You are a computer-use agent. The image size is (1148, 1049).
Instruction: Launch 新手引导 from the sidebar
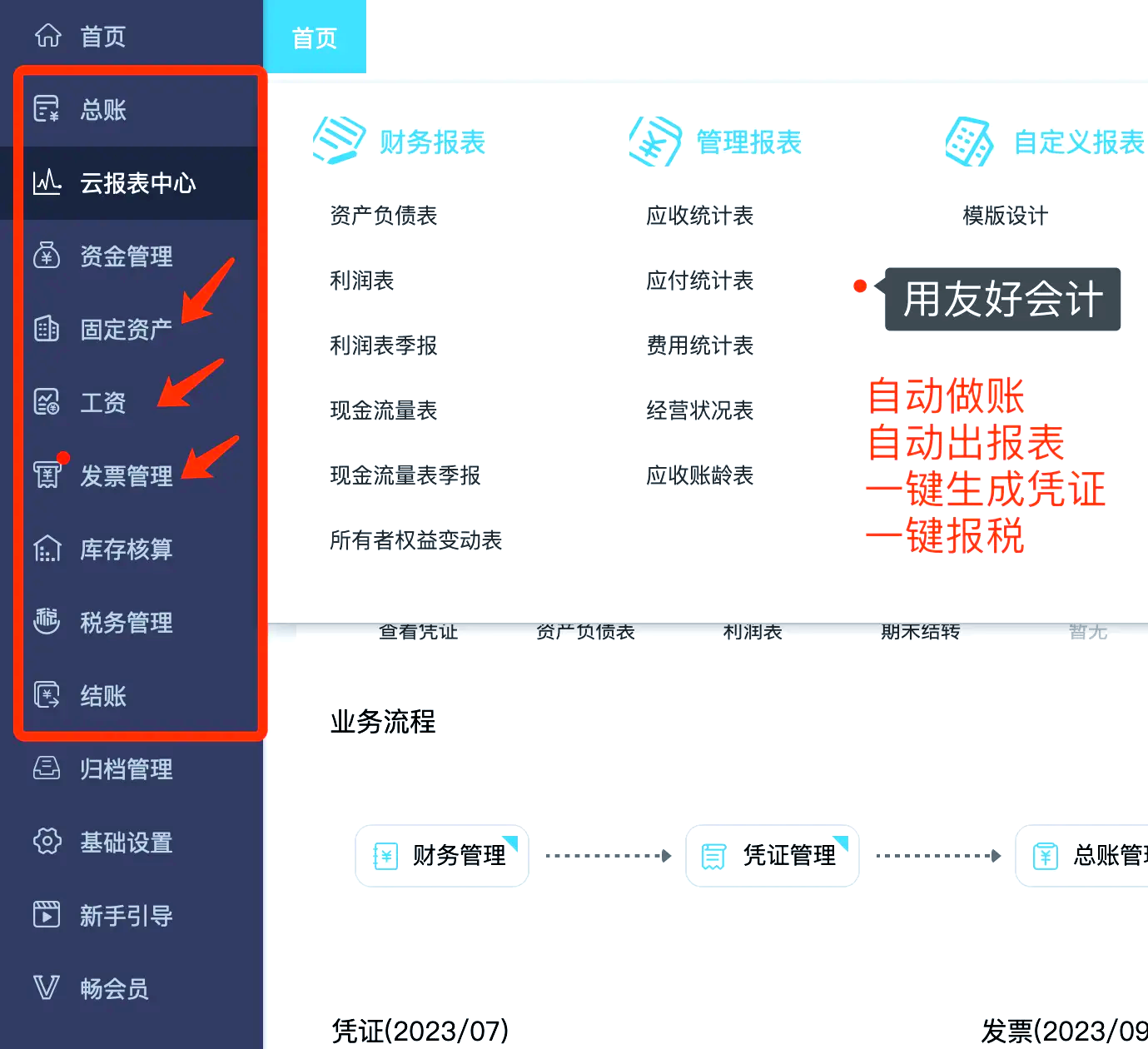pyautogui.click(x=132, y=915)
